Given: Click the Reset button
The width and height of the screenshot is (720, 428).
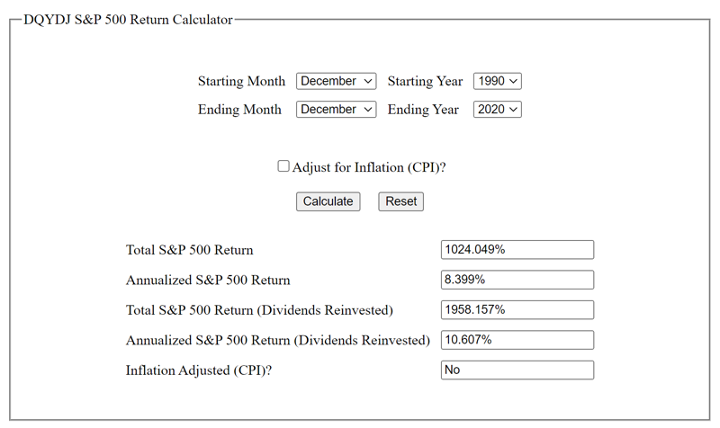Looking at the screenshot, I should pos(401,202).
